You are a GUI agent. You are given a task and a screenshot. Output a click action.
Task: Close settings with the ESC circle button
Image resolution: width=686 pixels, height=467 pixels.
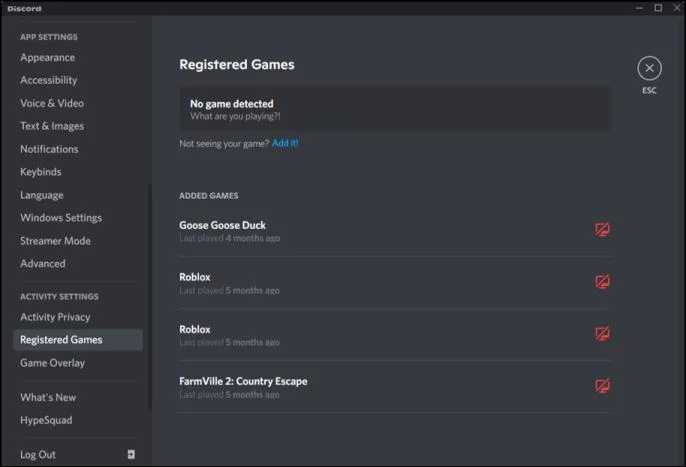point(649,68)
